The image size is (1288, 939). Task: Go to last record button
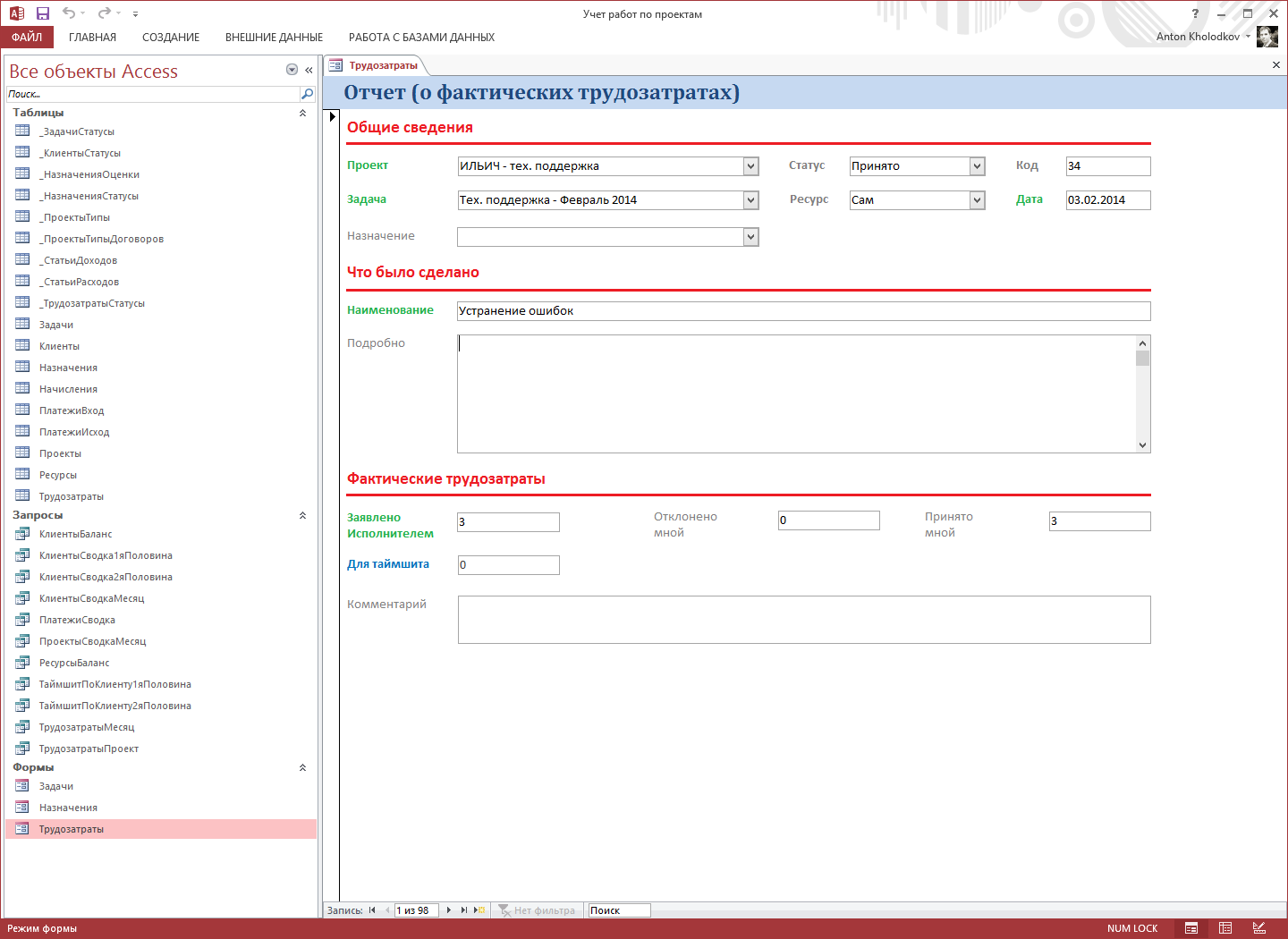click(x=463, y=910)
